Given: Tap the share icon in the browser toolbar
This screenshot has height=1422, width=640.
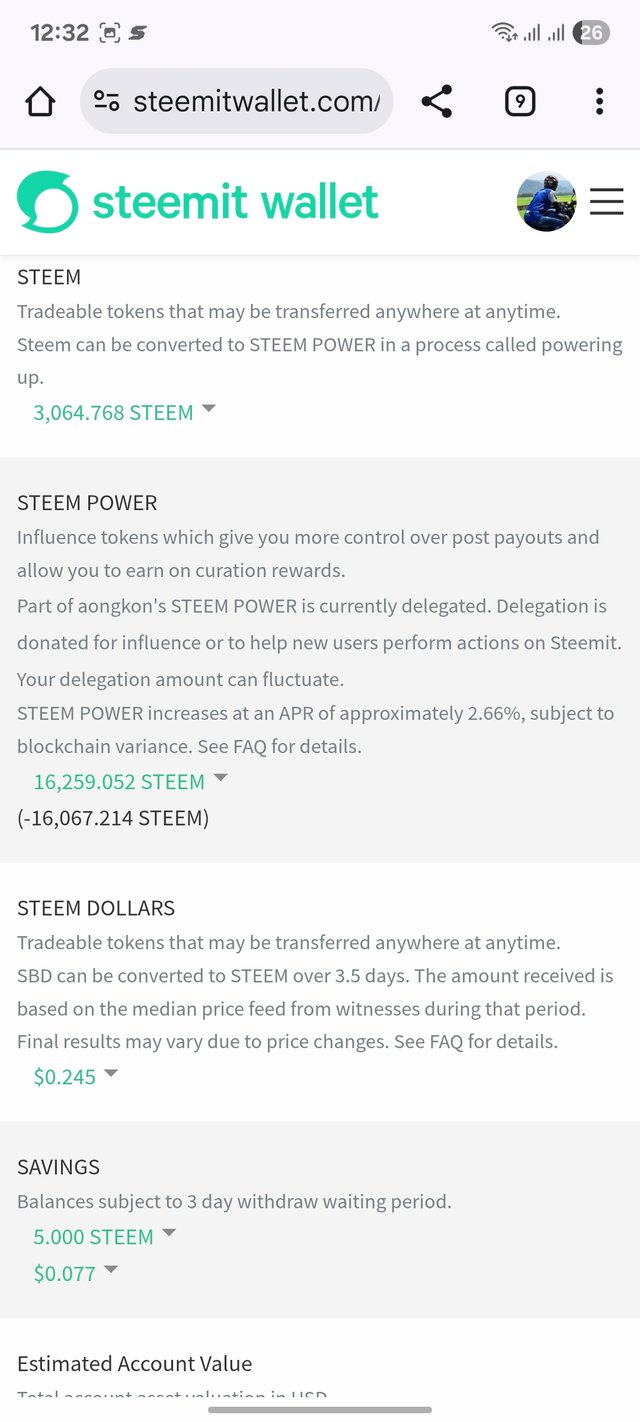Looking at the screenshot, I should tap(436, 101).
